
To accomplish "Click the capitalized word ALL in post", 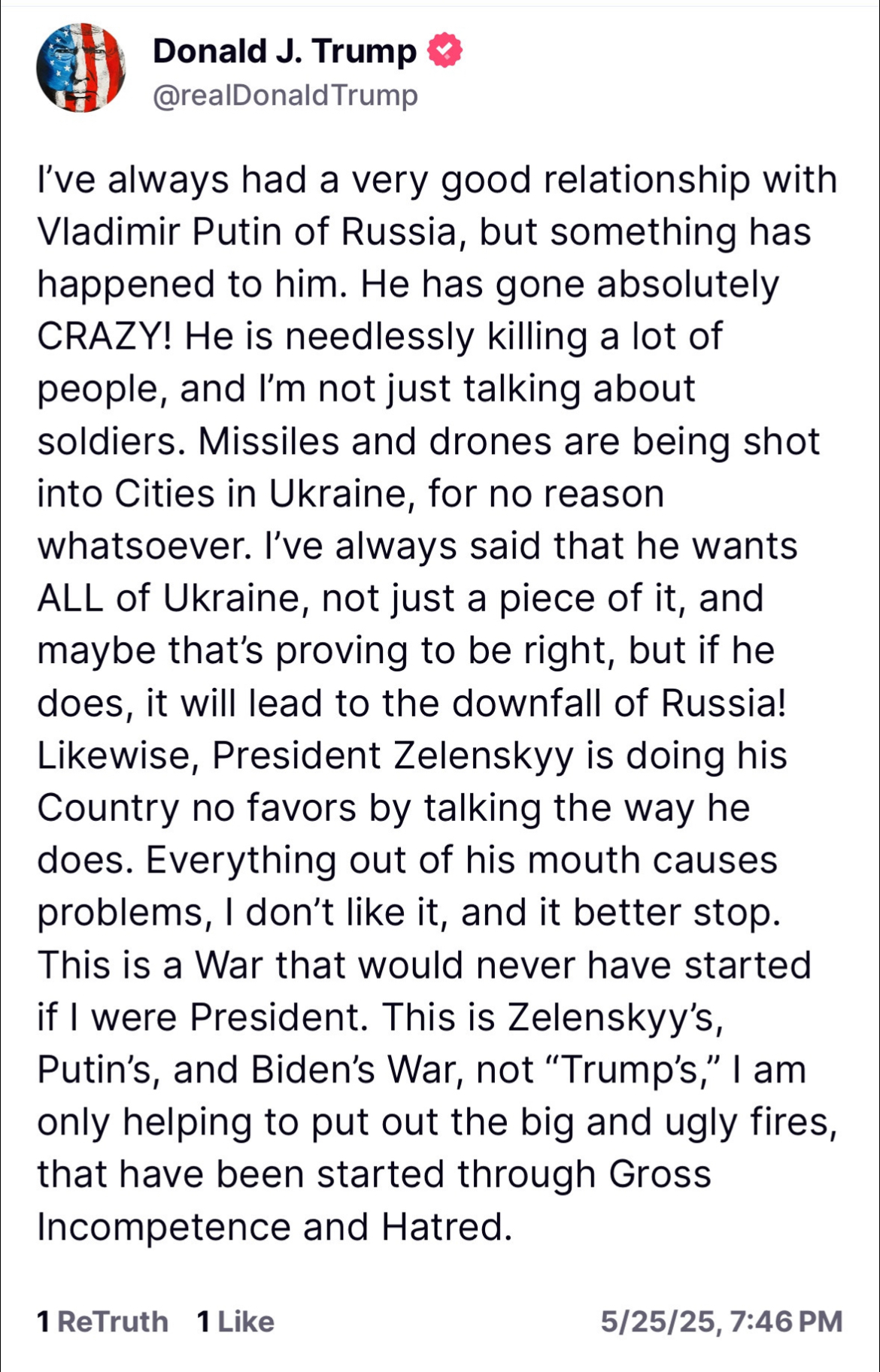I will pyautogui.click(x=70, y=598).
